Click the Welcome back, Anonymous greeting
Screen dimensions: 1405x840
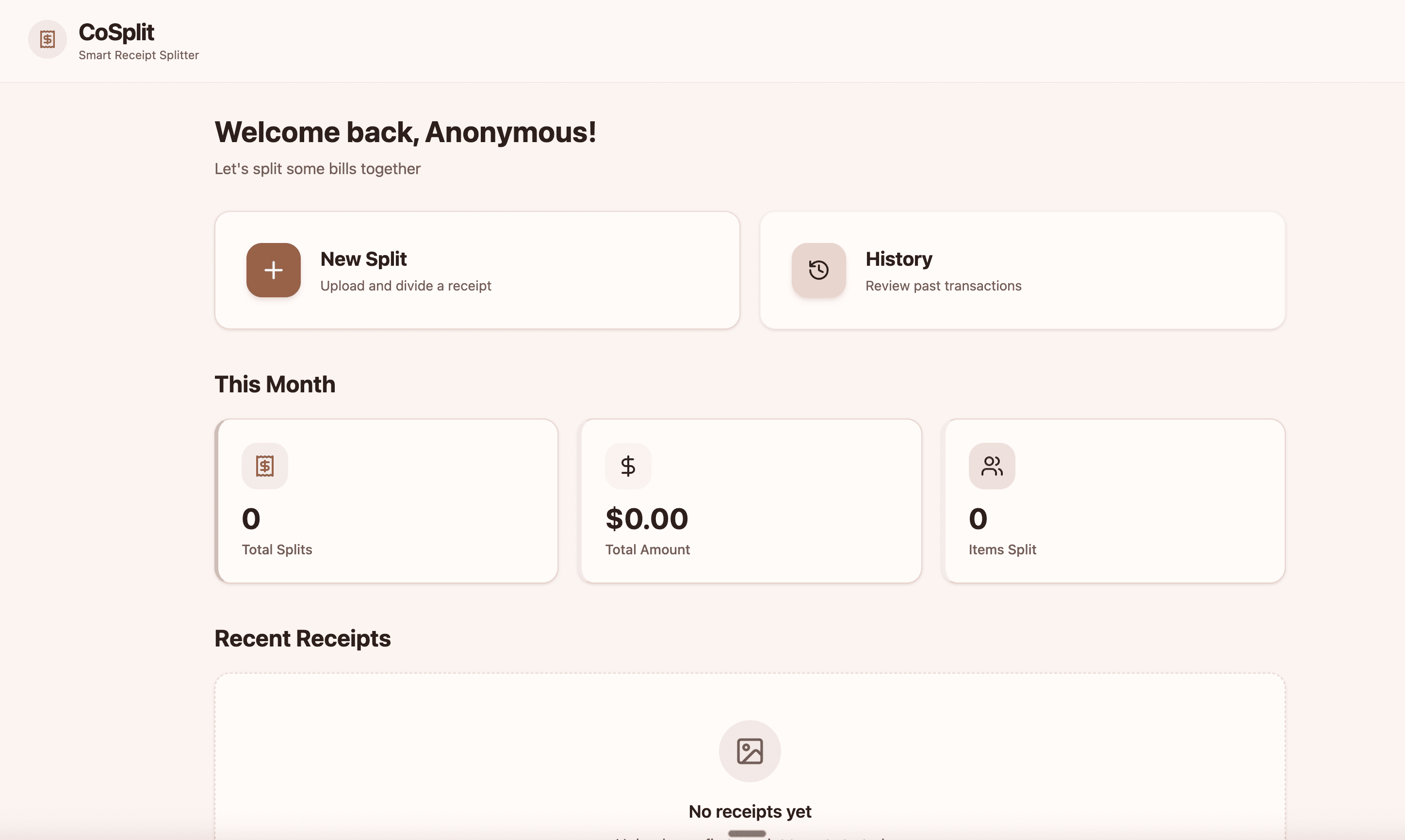(x=405, y=132)
